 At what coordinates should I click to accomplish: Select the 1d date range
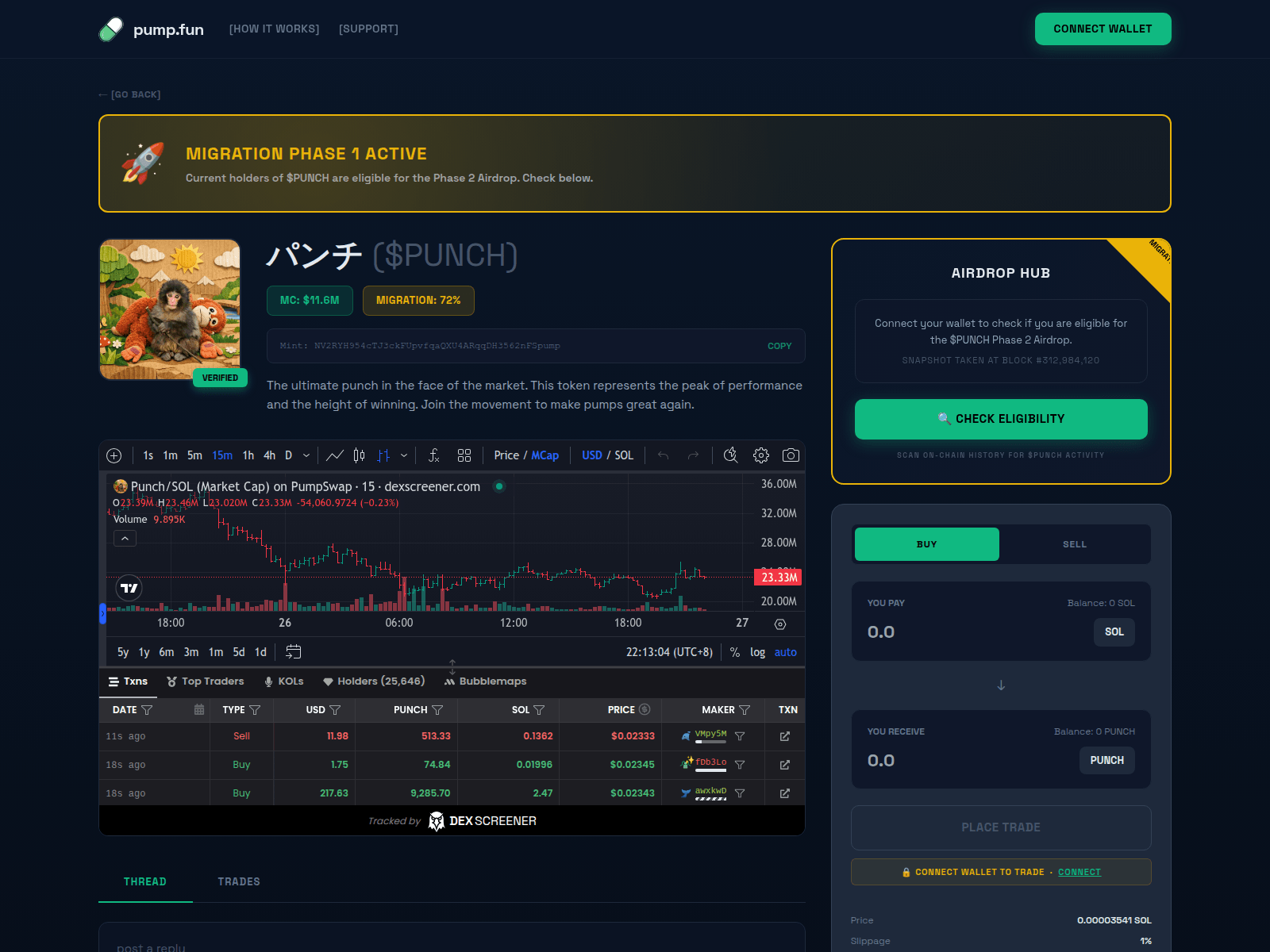260,652
